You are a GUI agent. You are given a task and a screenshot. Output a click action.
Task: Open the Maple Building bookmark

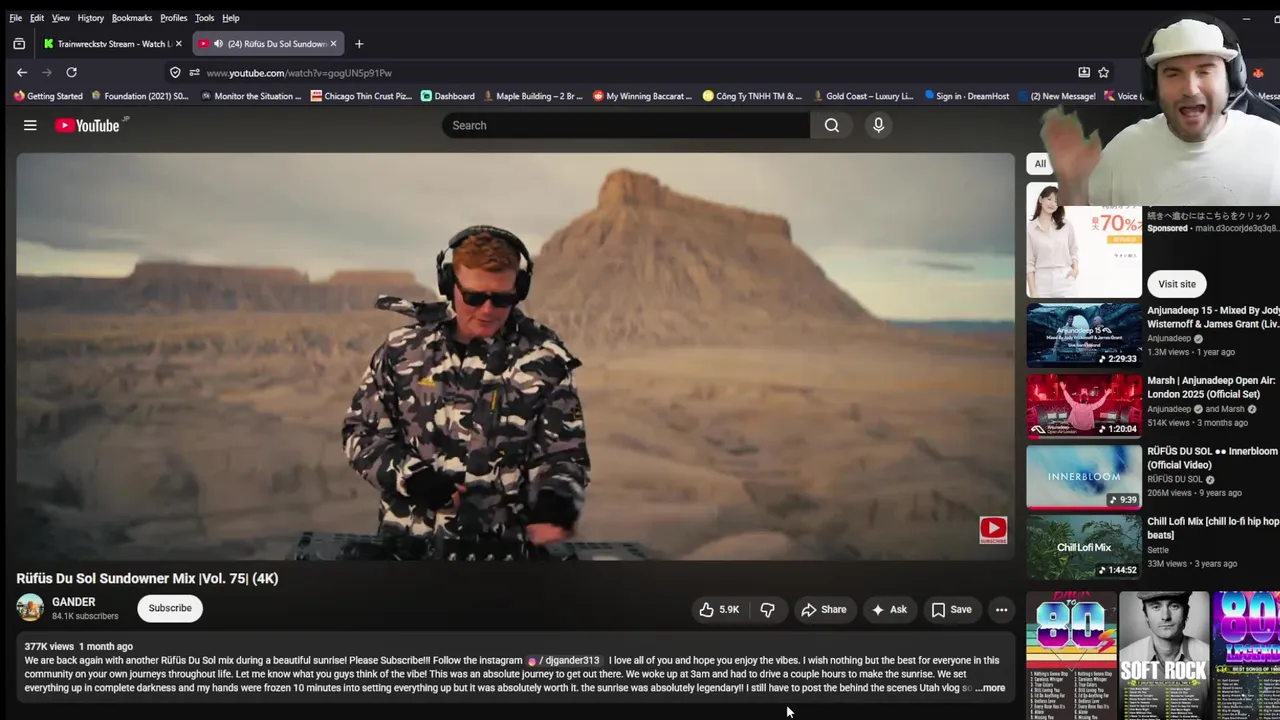point(533,96)
